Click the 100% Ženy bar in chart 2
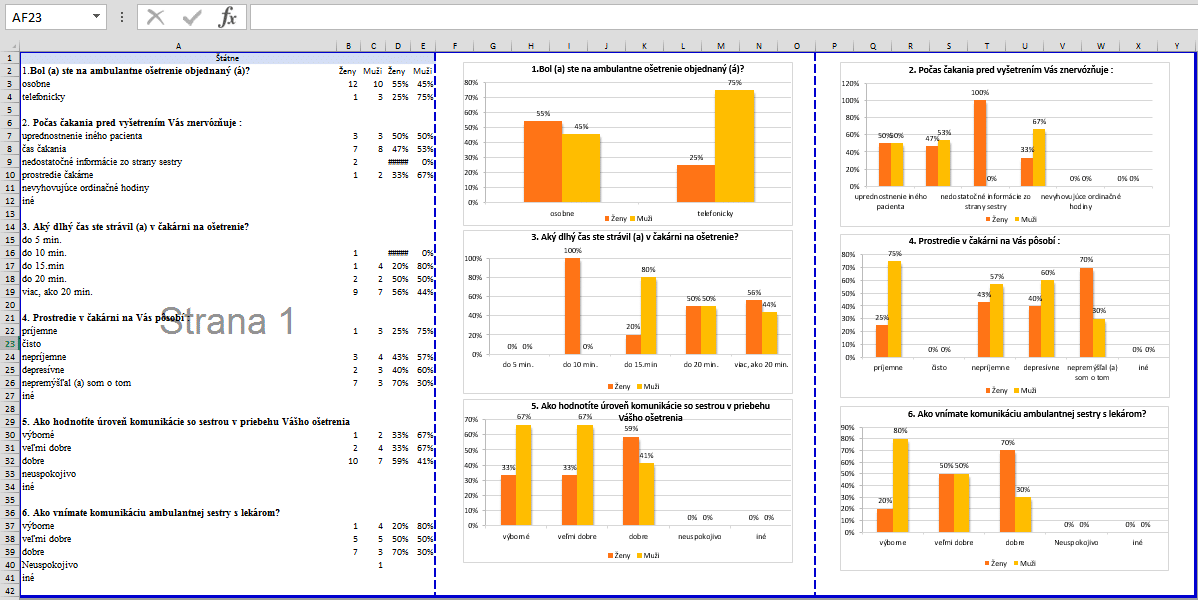This screenshot has width=1198, height=600. click(x=980, y=143)
